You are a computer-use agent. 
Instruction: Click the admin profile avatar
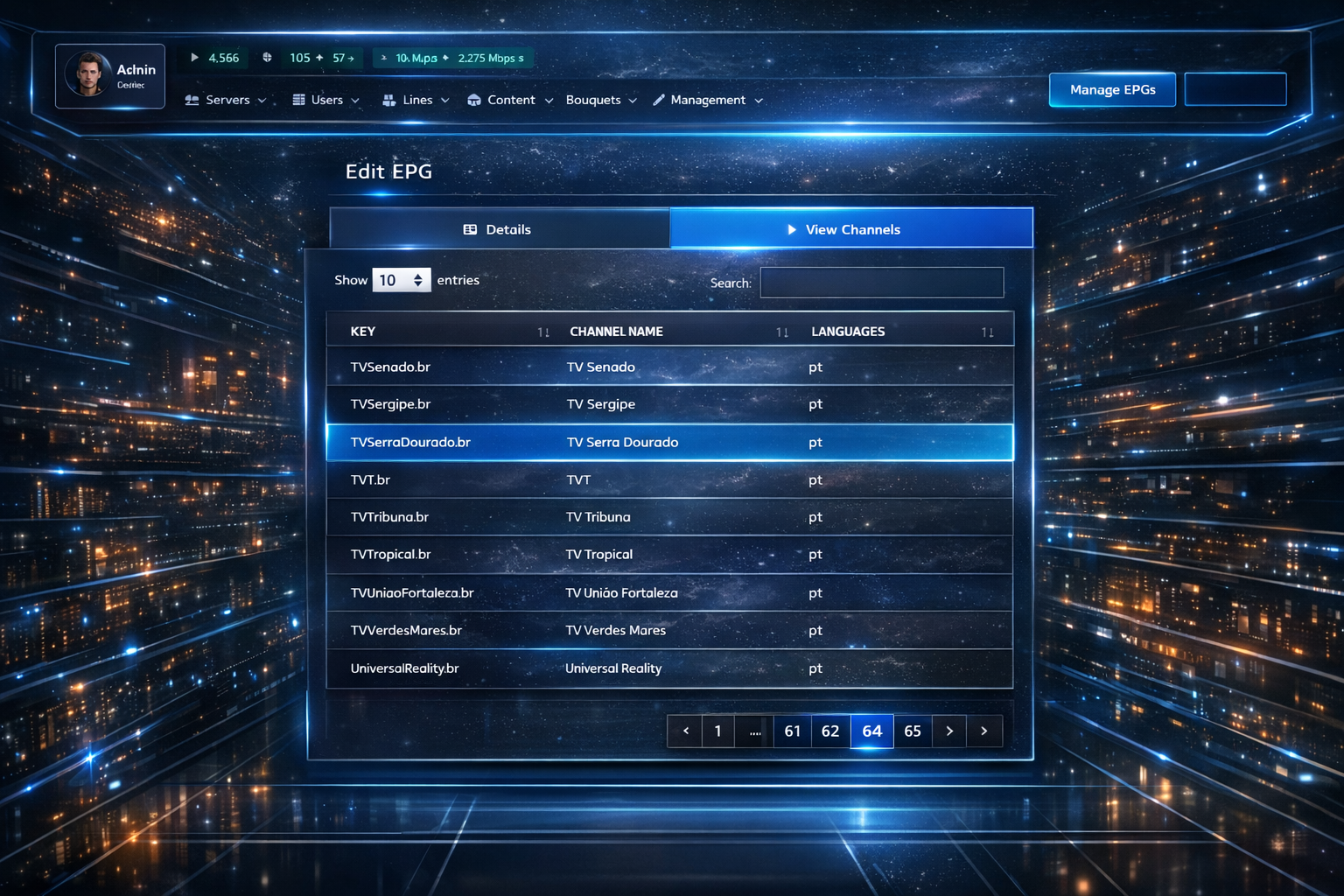tap(88, 74)
